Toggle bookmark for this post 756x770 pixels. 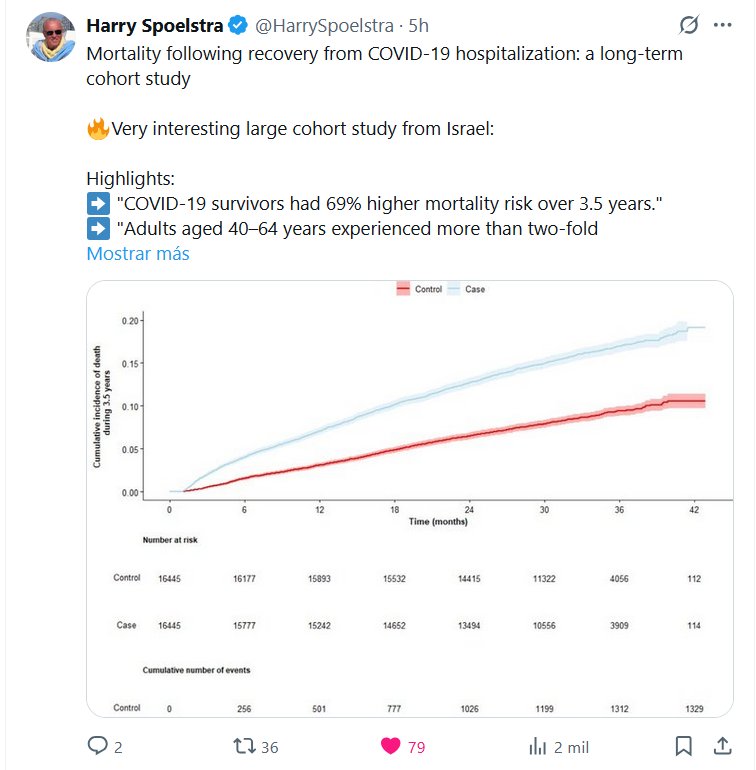684,746
